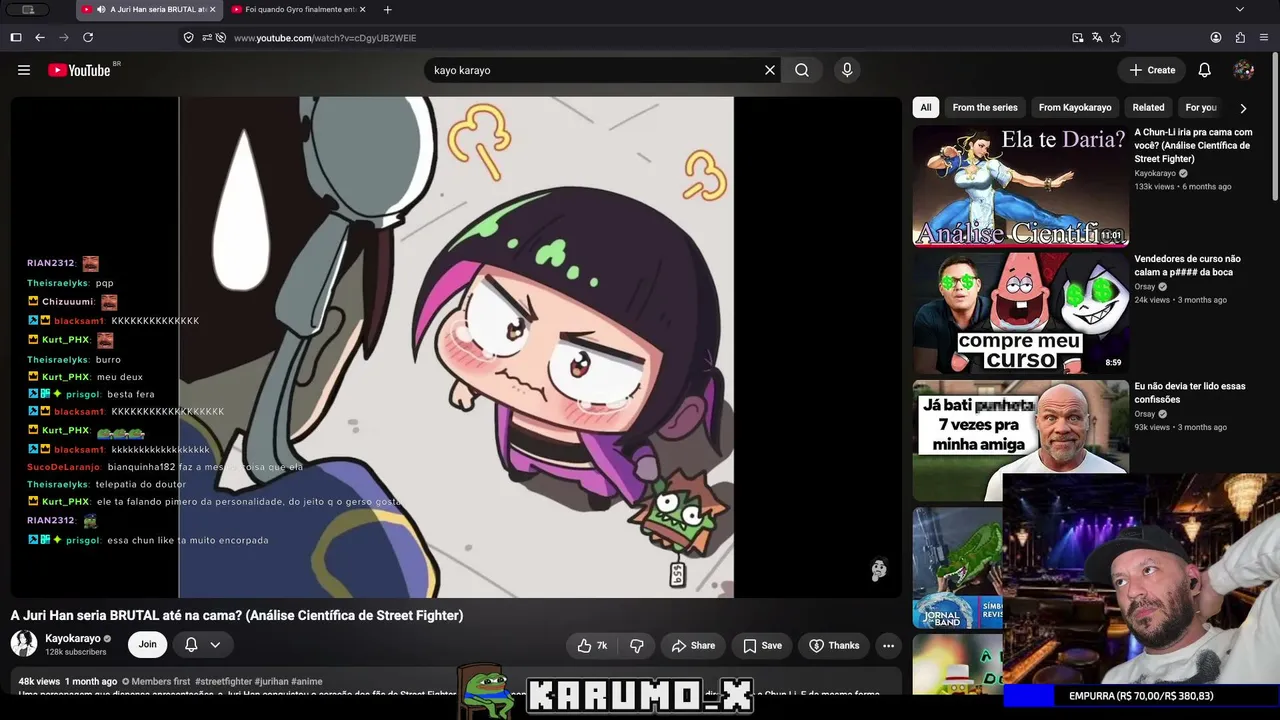Select the 'All' filter chip

(x=926, y=107)
